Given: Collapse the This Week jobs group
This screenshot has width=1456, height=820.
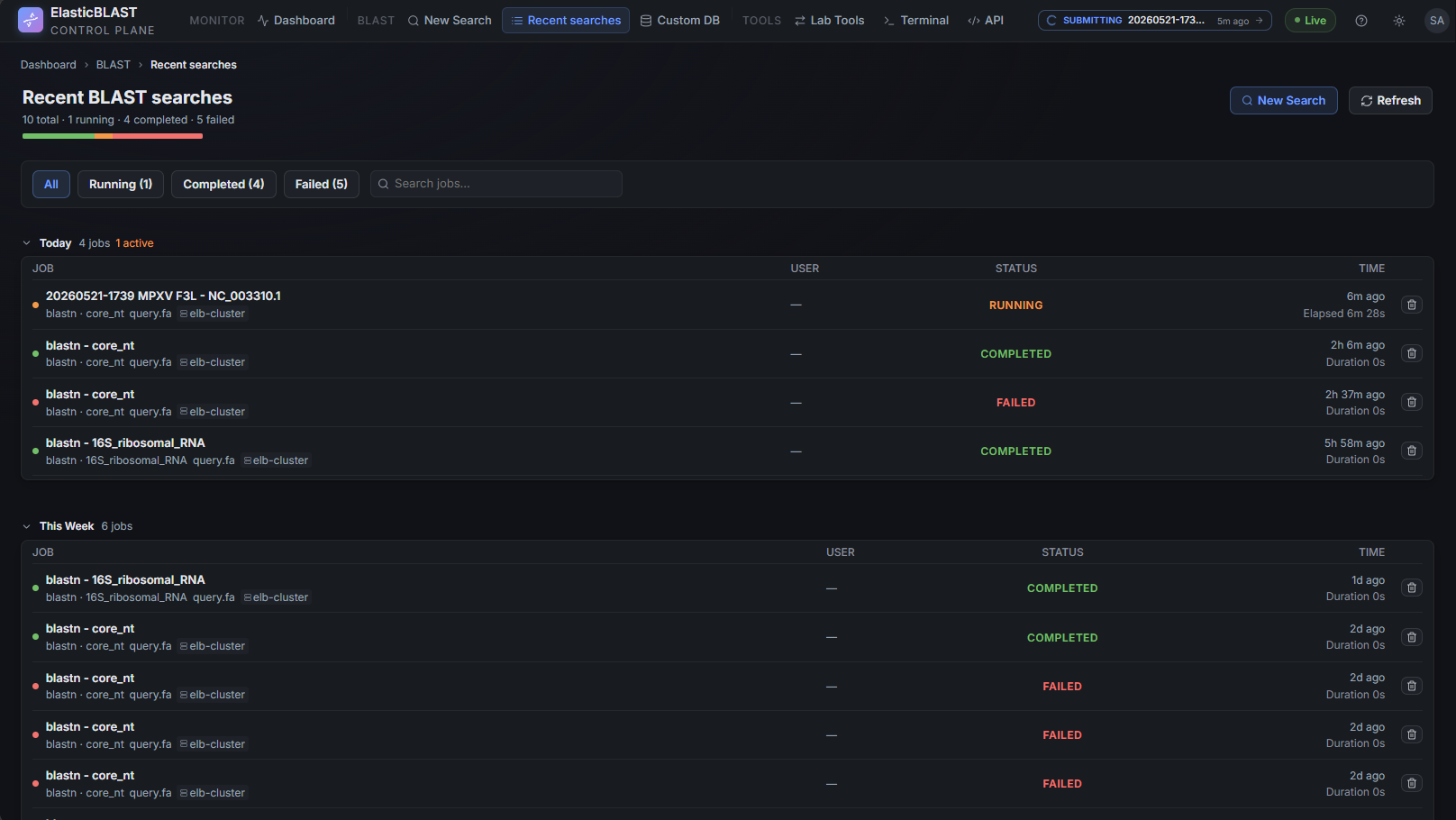Looking at the screenshot, I should point(27,526).
